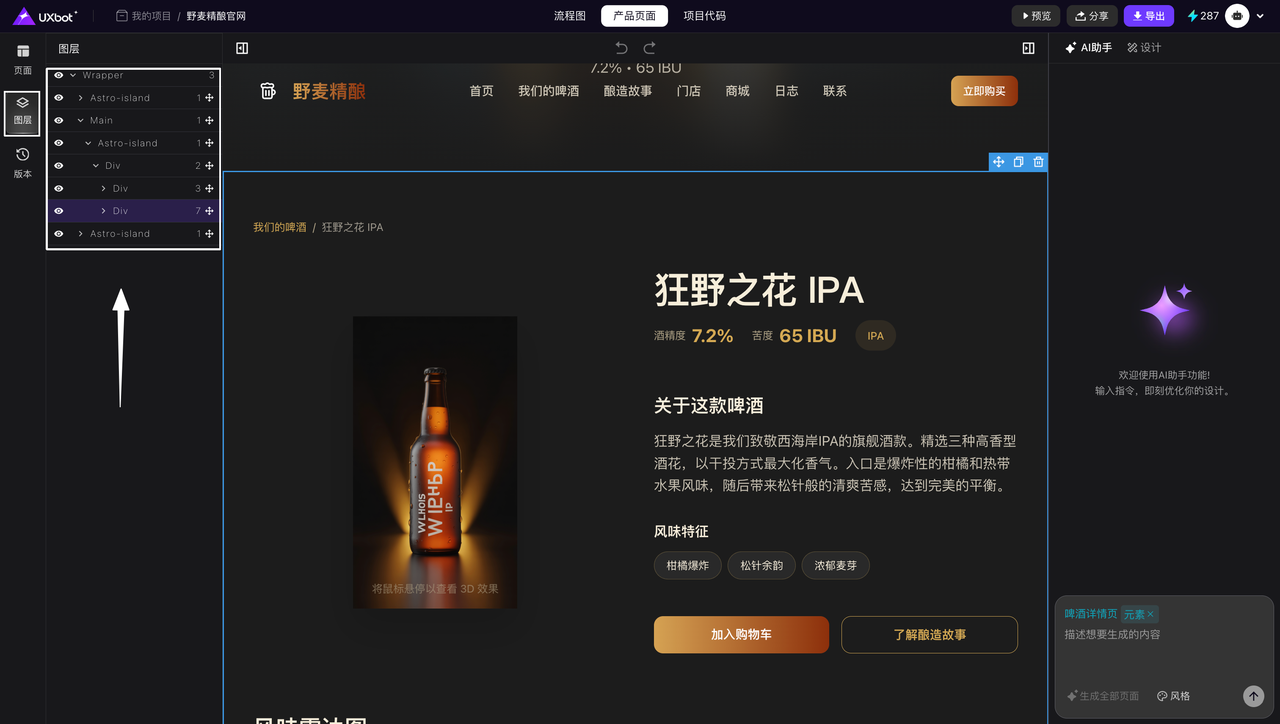Click the 预览 preview button
The height and width of the screenshot is (724, 1280).
tap(1035, 16)
